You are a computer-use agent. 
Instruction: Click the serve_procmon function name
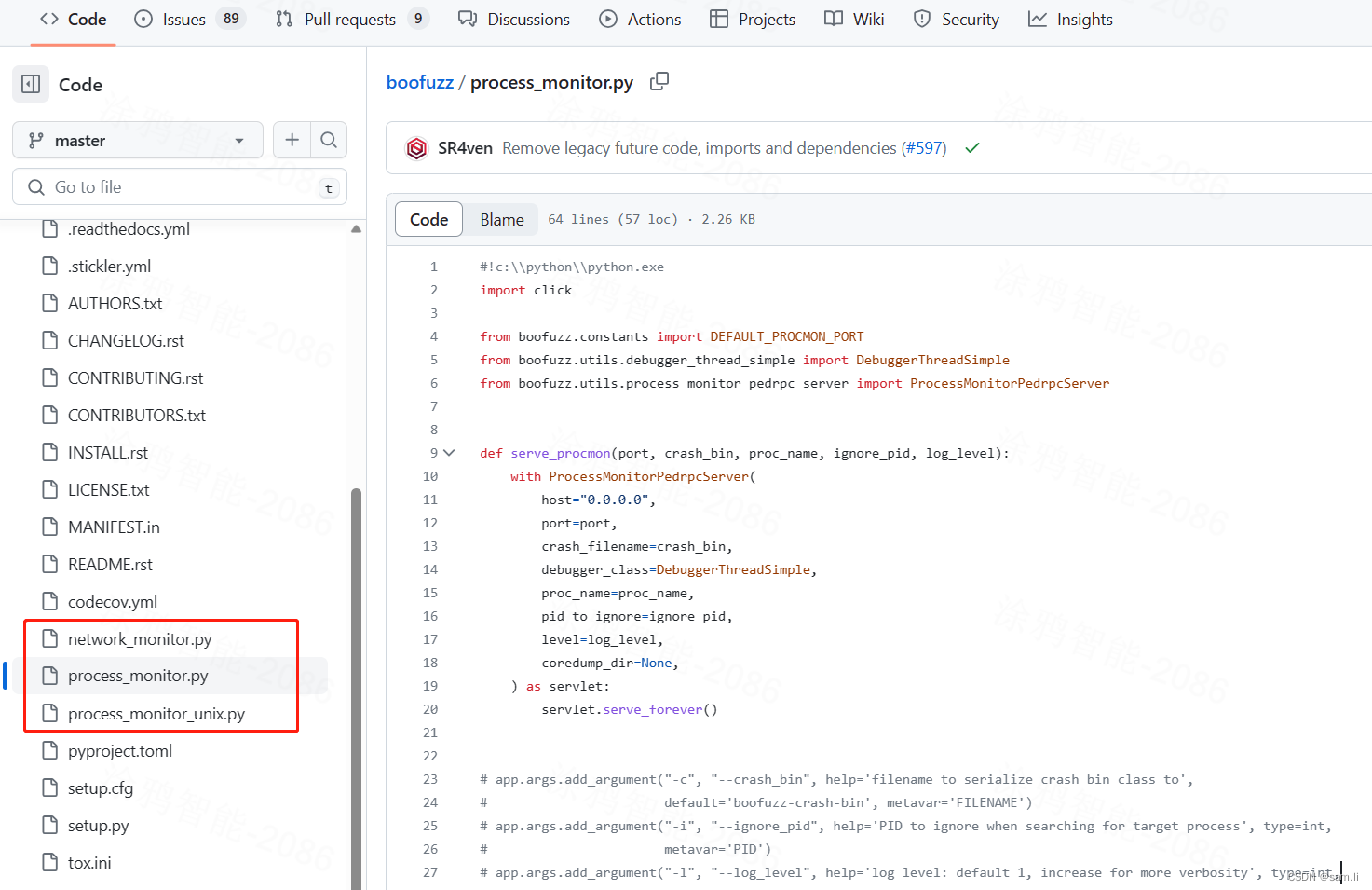tap(561, 453)
